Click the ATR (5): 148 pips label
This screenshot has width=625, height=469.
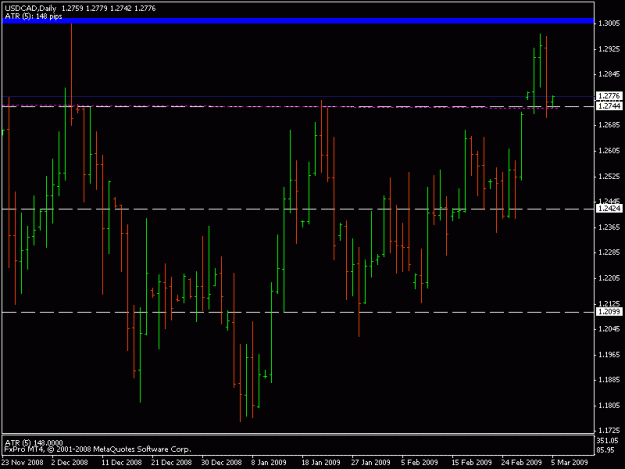[x=33, y=16]
